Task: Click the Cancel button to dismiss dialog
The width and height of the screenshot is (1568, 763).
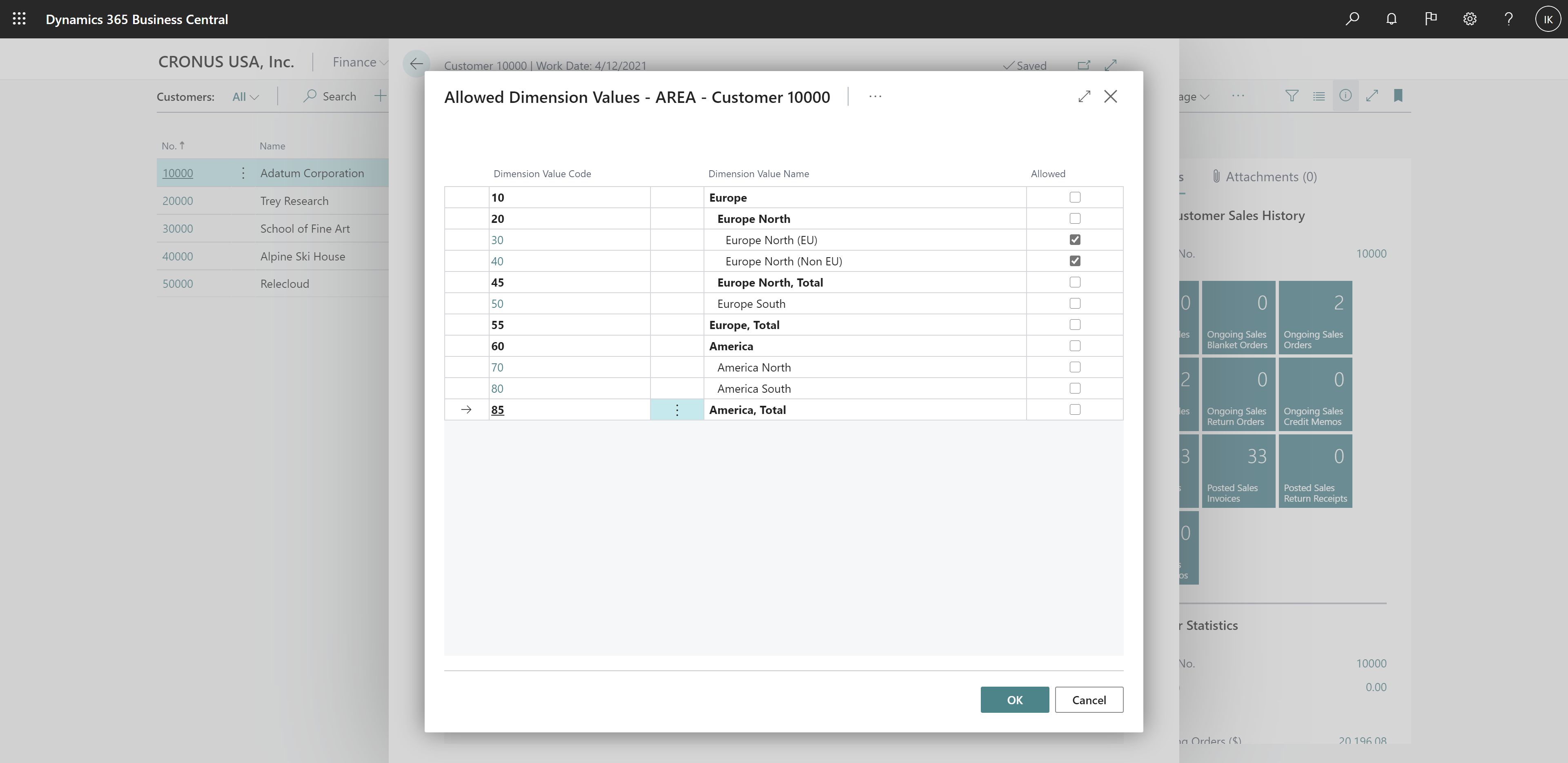Action: point(1089,699)
